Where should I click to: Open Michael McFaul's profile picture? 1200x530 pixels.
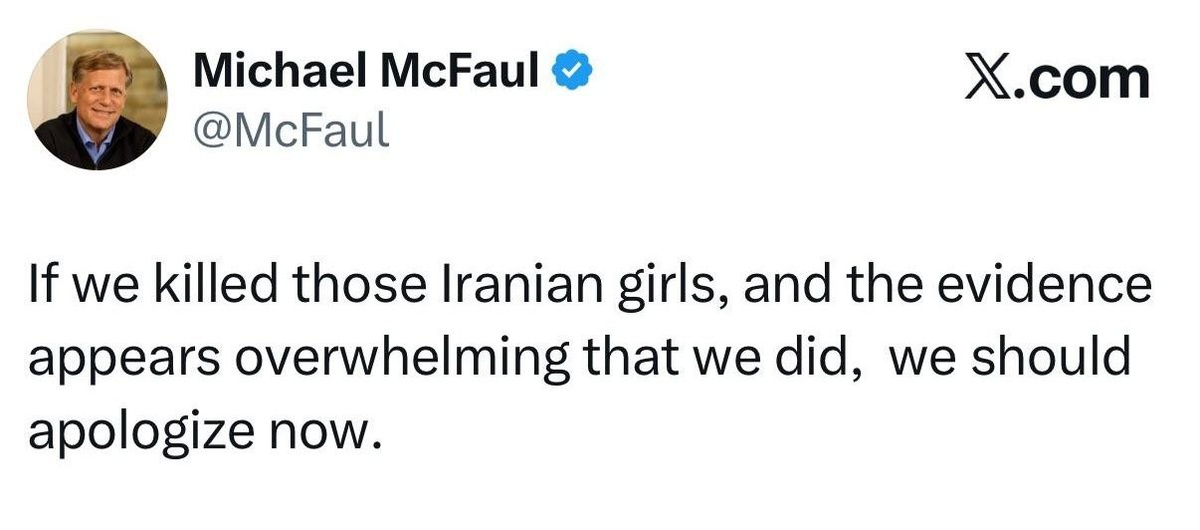(x=97, y=99)
